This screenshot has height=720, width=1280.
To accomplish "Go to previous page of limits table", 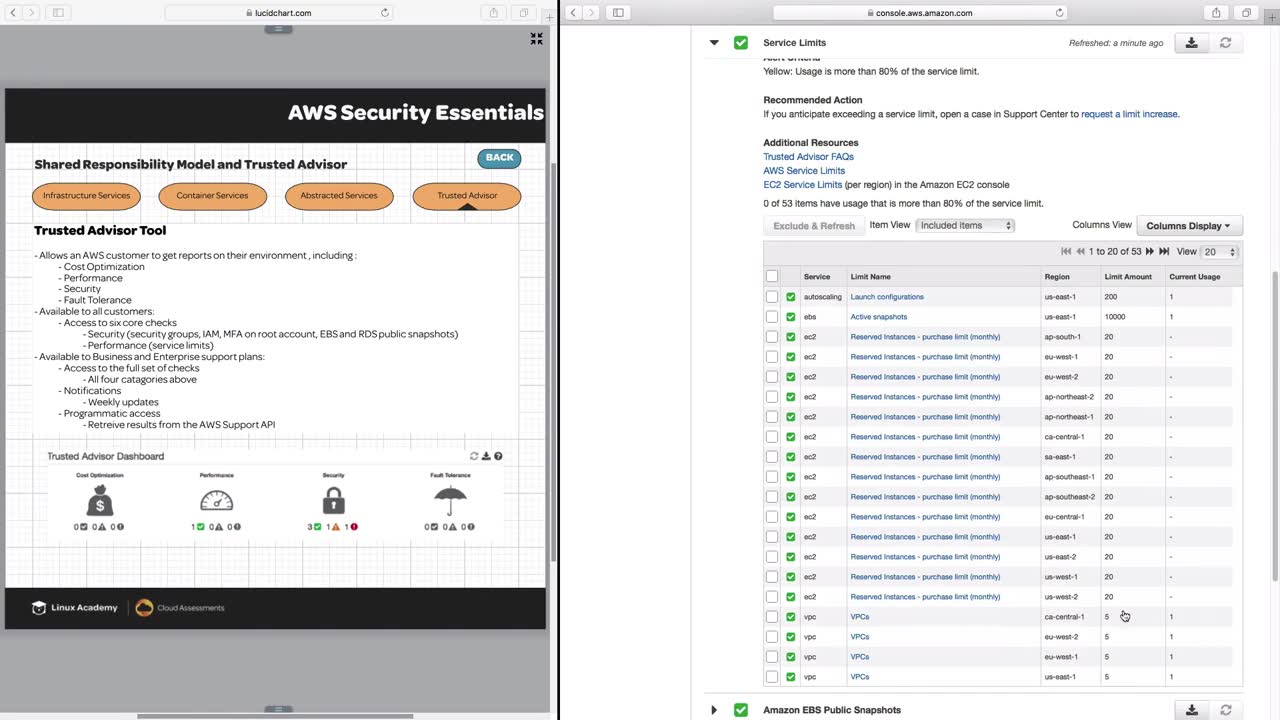I will coord(1080,252).
